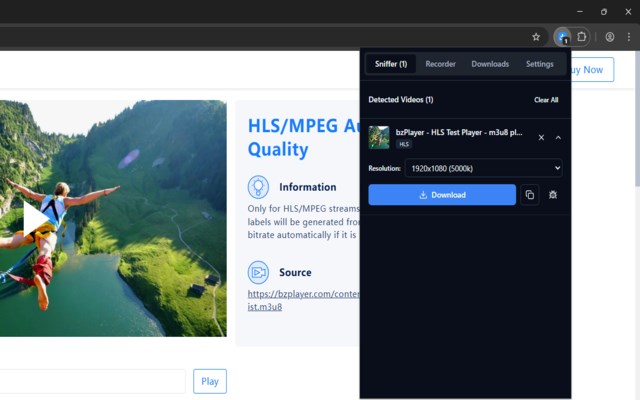Open the browser three-dot menu

629,37
